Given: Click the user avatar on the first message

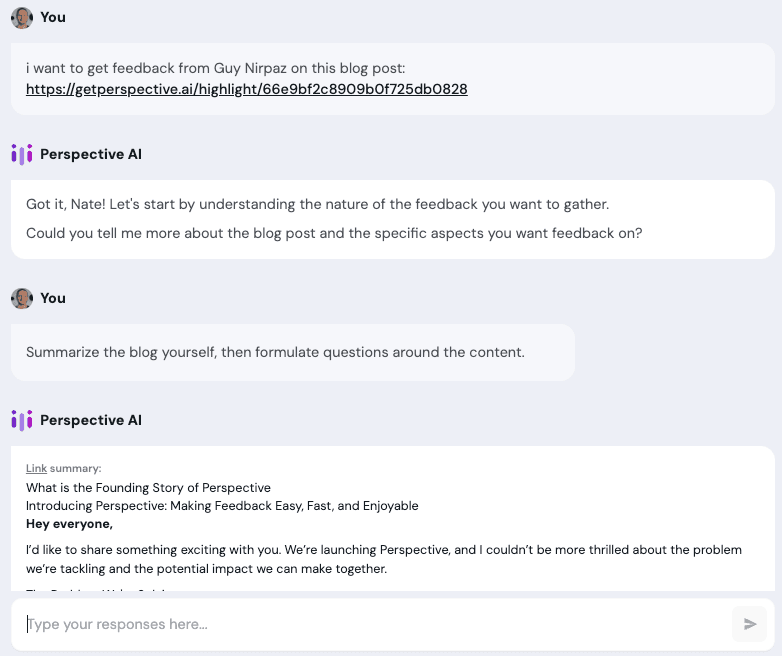Looking at the screenshot, I should pos(22,17).
